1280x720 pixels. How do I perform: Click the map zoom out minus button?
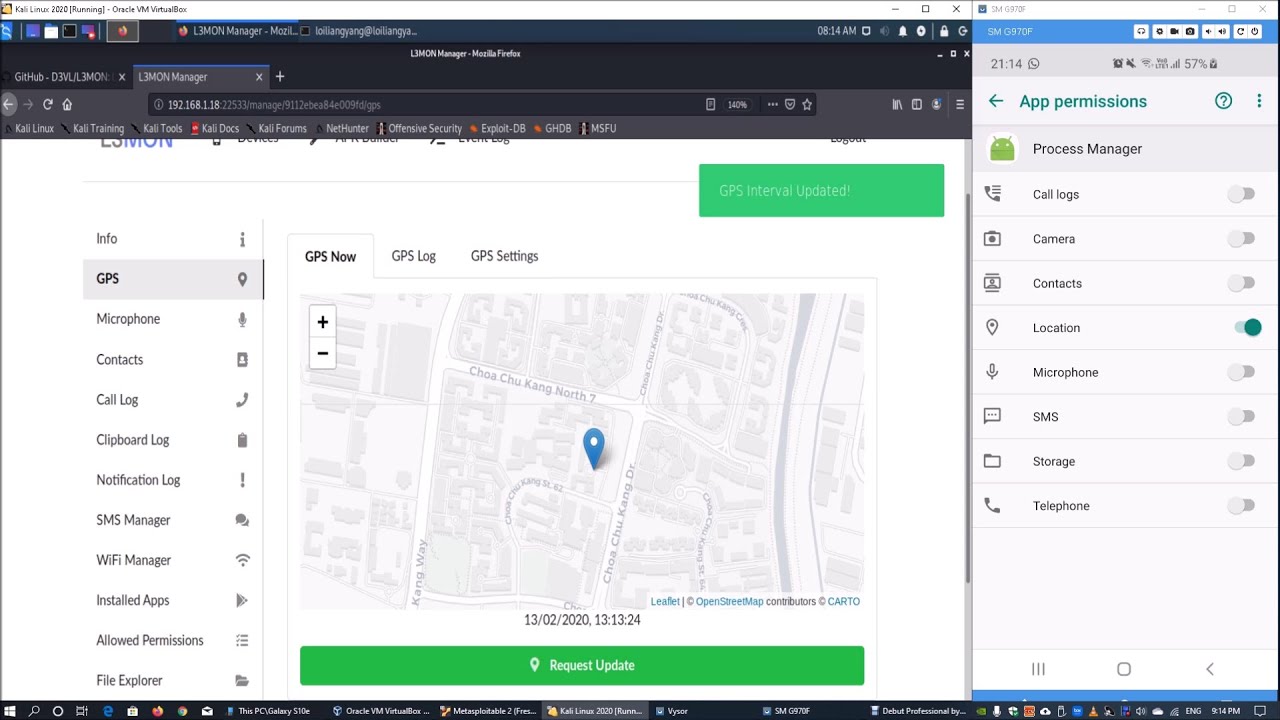tap(322, 353)
